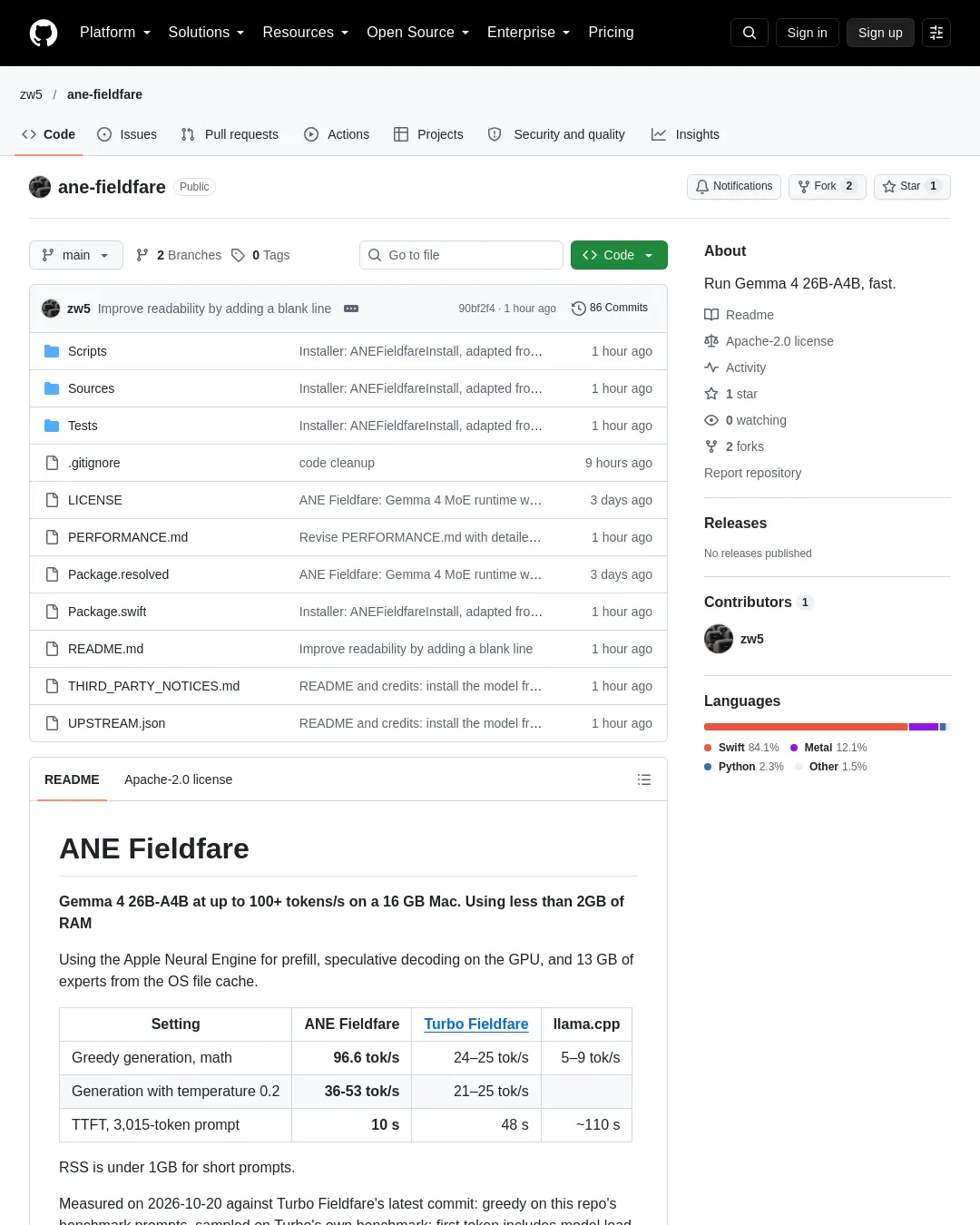Open the Enterprise dropdown menu
Viewport: 980px width, 1225px height.
(529, 33)
